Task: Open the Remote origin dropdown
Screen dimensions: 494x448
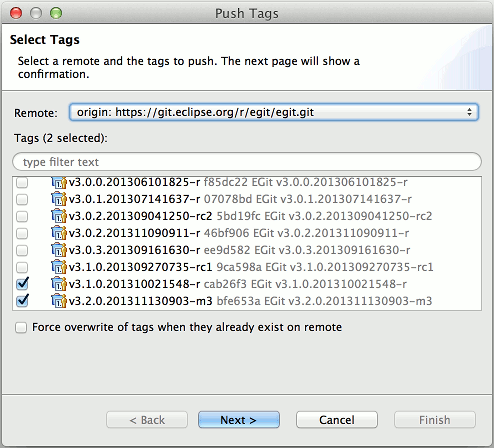Action: point(274,112)
